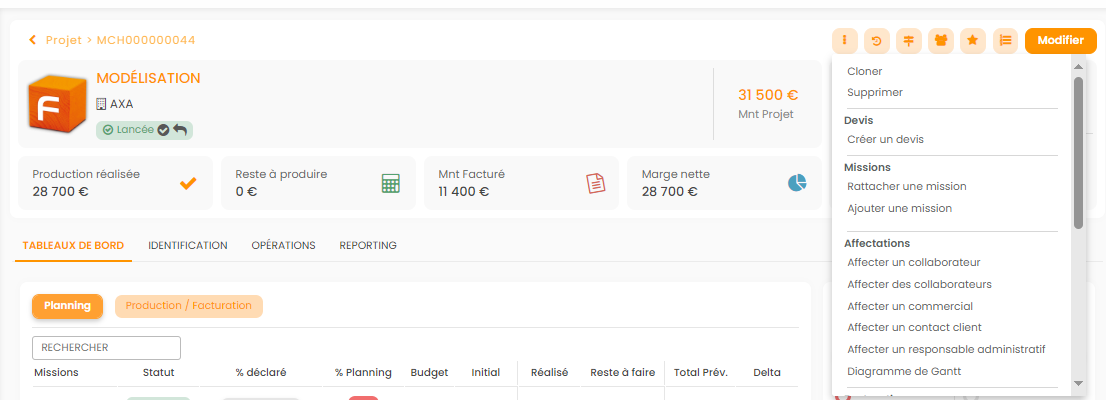The image size is (1106, 400).
Task: Switch to Production / Facturation view
Action: [x=189, y=306]
